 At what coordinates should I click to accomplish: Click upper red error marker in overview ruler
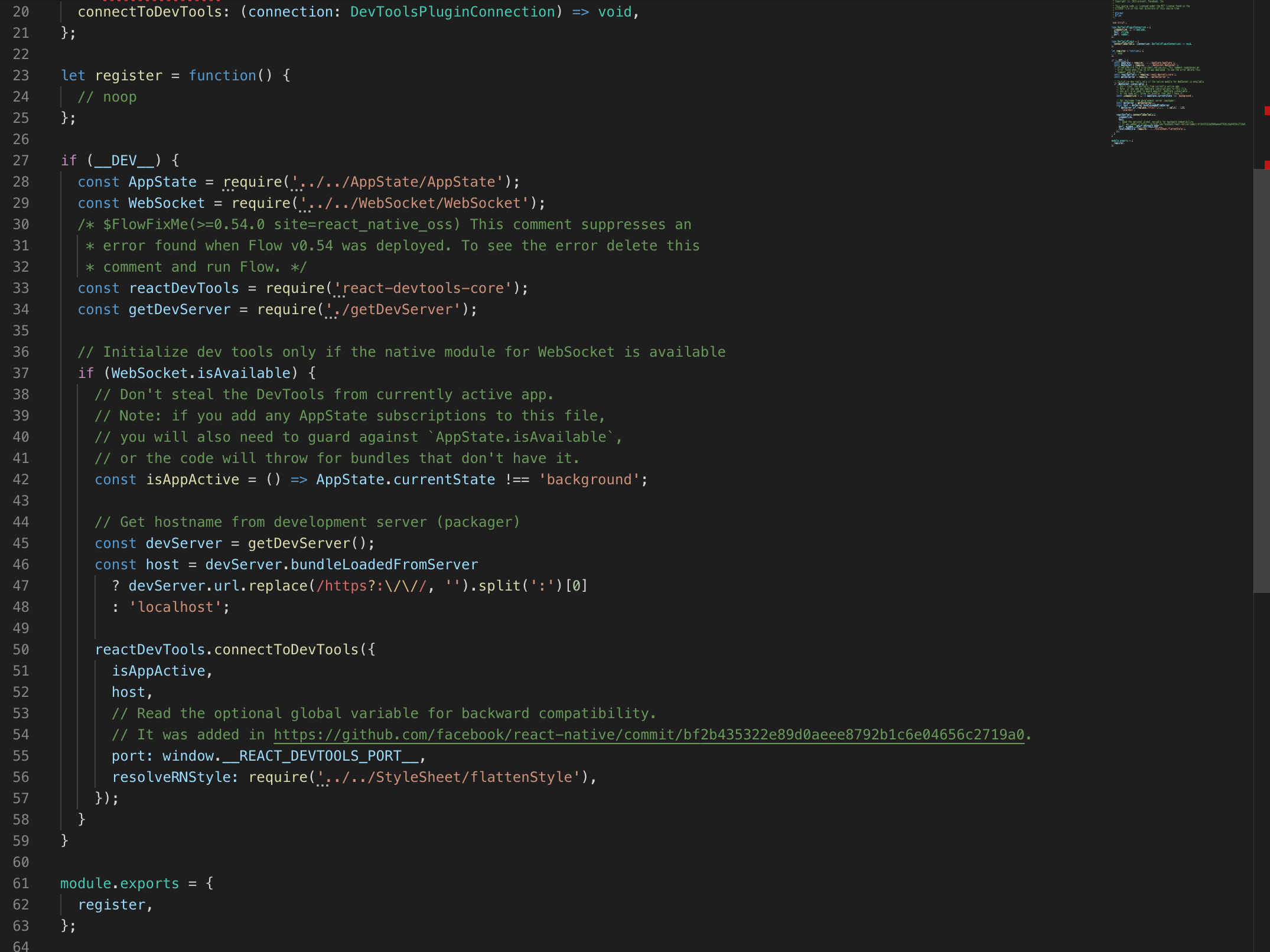click(x=1266, y=111)
